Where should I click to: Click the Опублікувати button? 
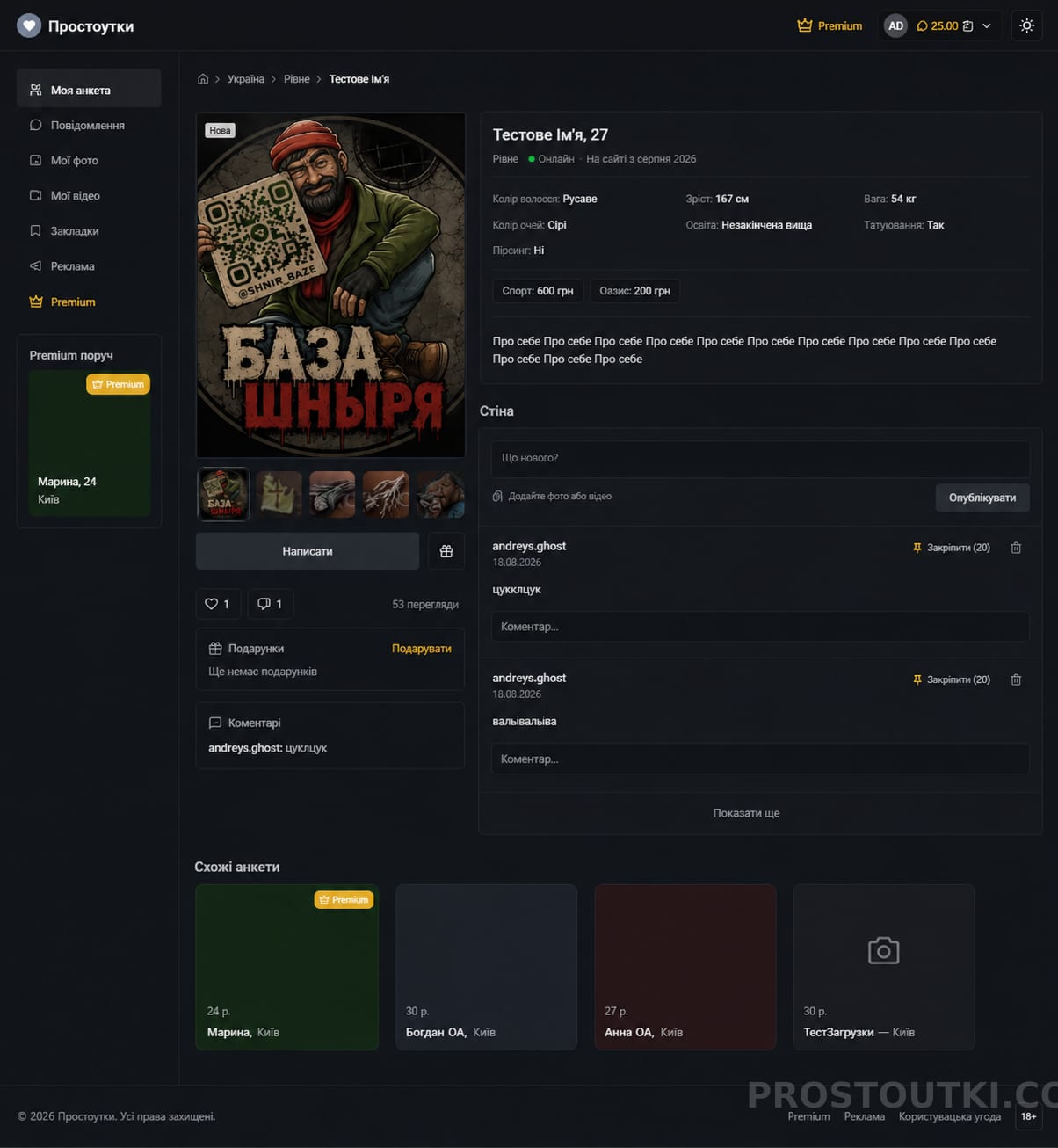point(982,498)
